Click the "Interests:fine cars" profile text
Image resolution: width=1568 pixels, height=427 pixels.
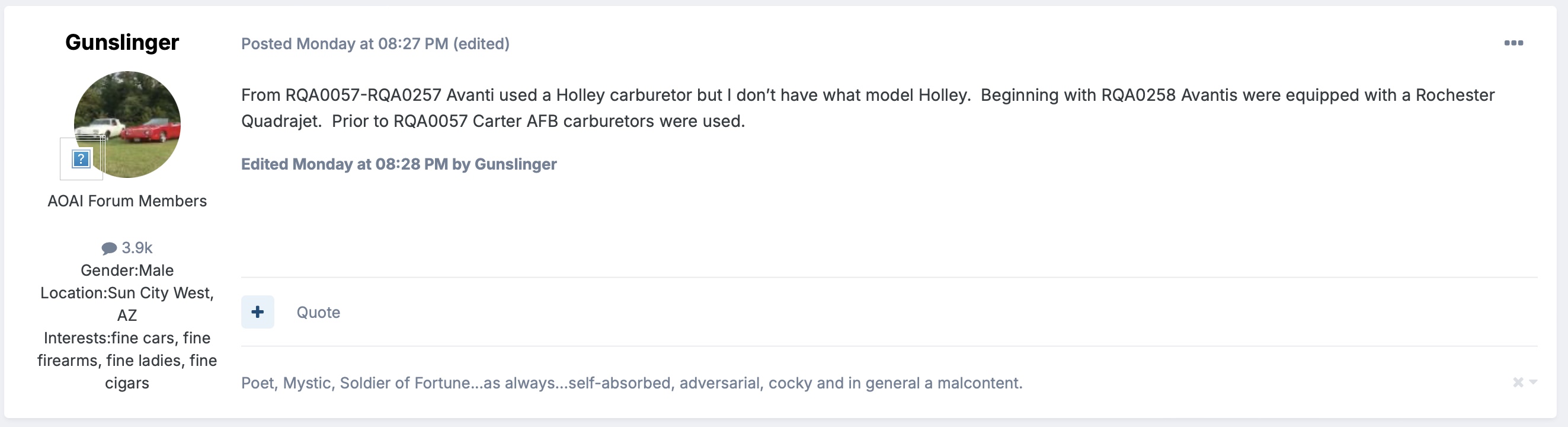click(127, 338)
